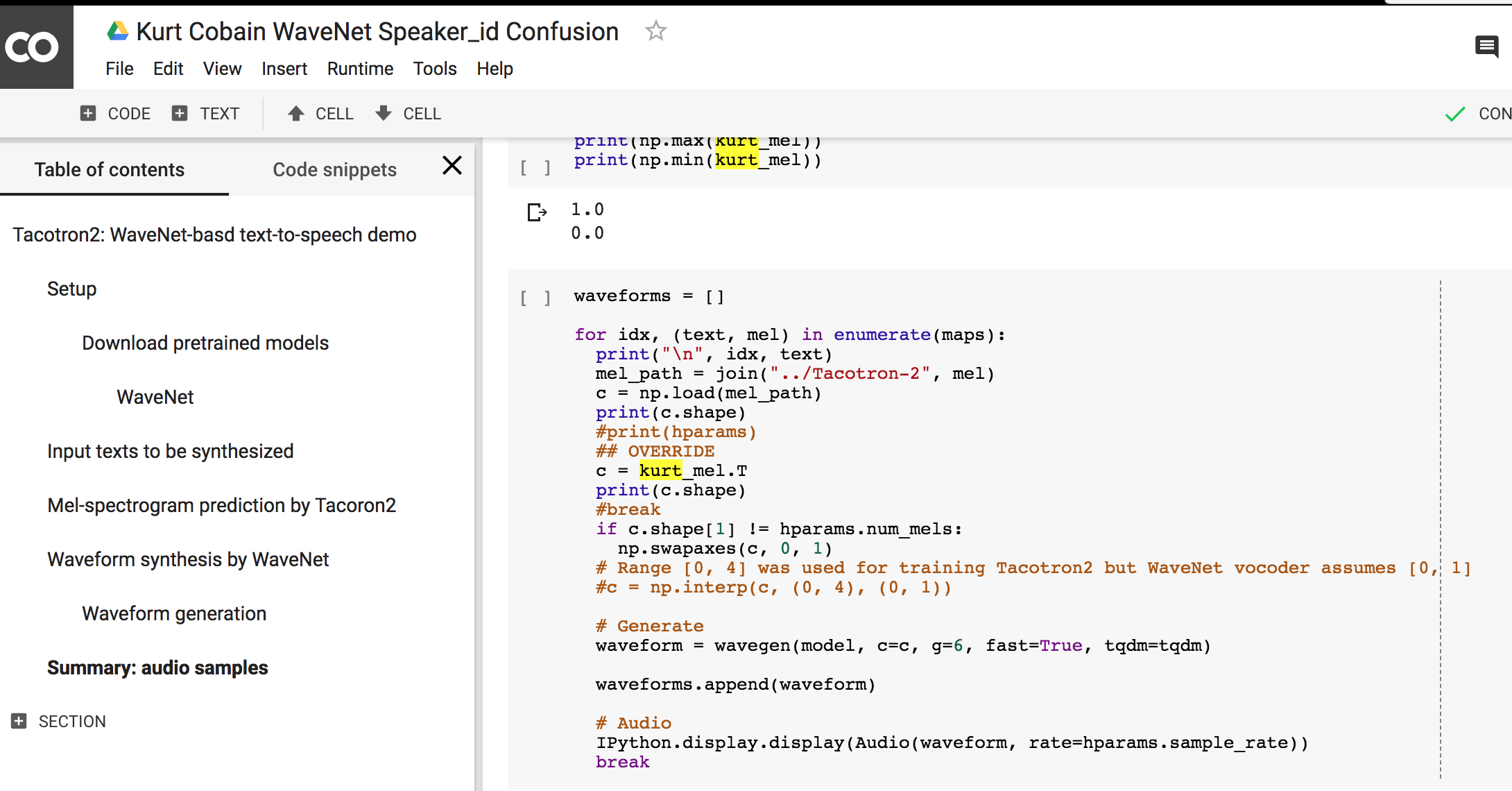Add a code cell with the CODE plus icon
The height and width of the screenshot is (791, 1512).
pos(88,113)
